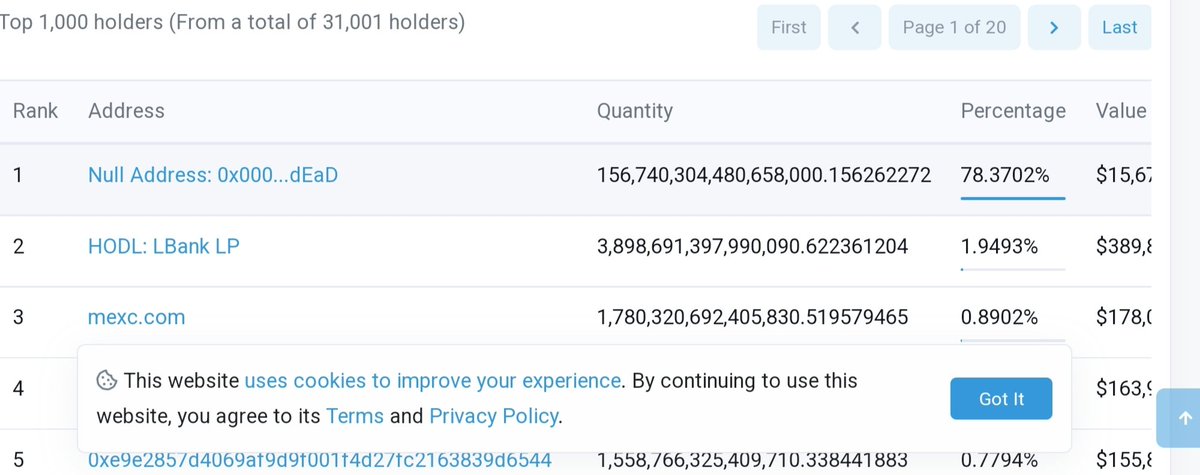
Task: Open the mexc.com holder address
Action: click(x=137, y=317)
